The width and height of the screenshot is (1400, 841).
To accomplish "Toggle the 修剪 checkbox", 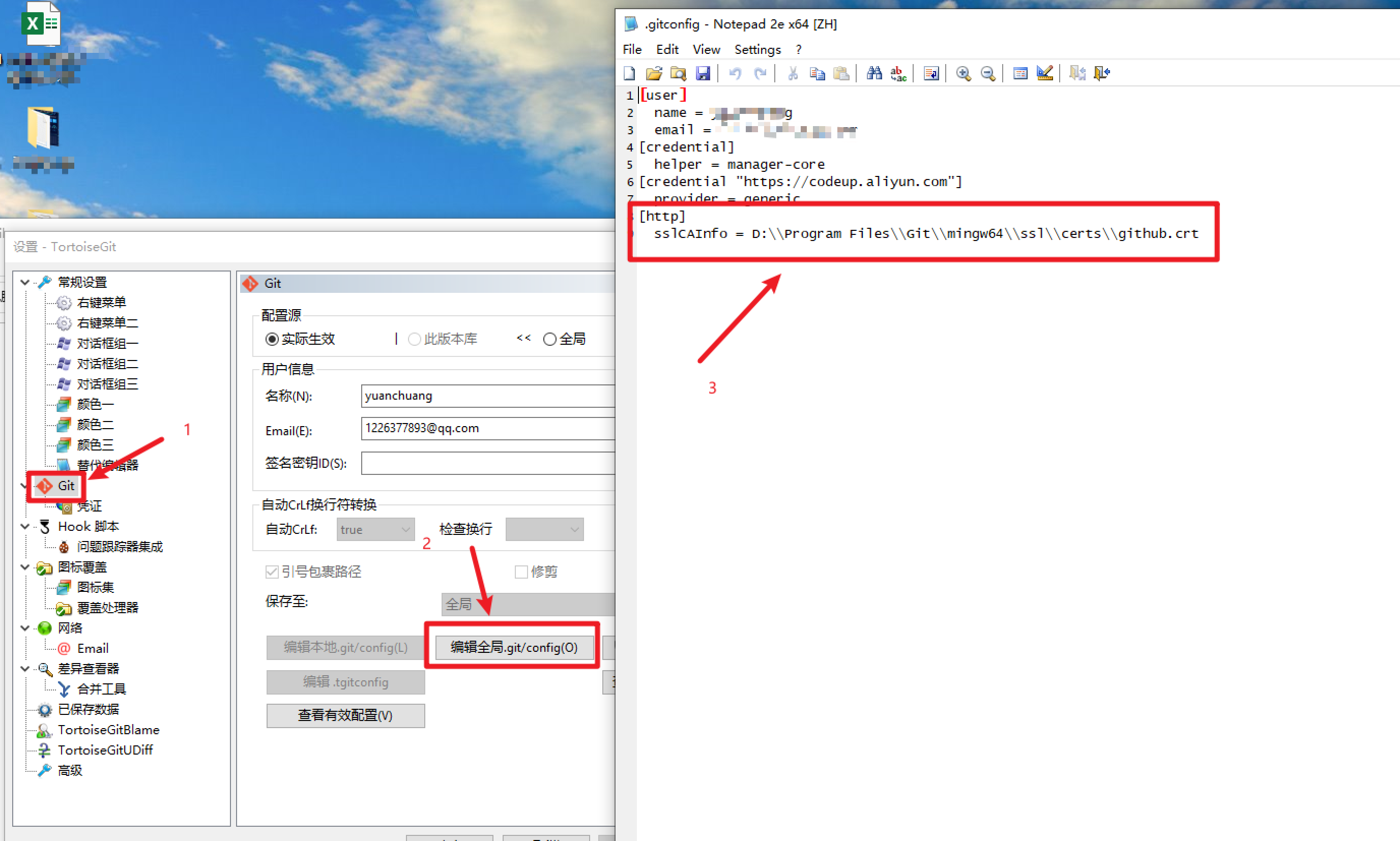I will coord(521,572).
